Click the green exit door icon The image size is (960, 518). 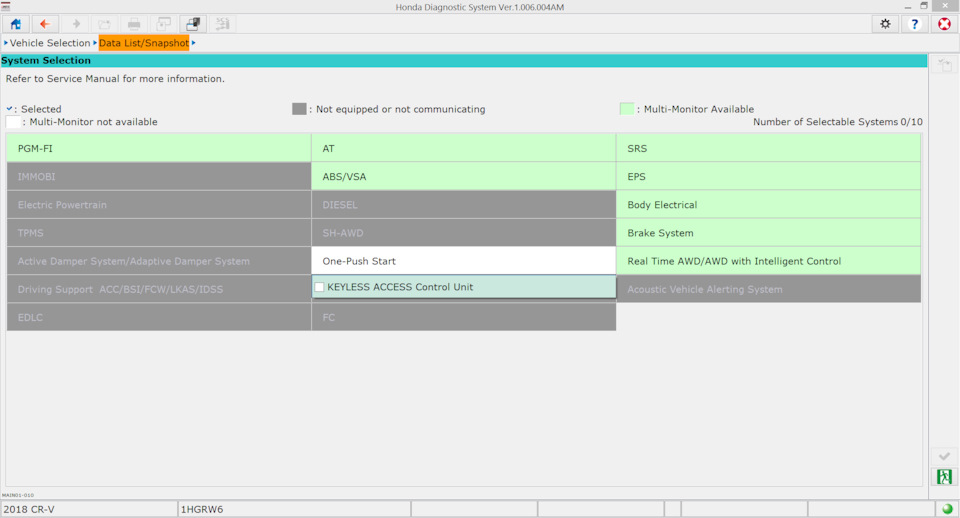click(944, 476)
